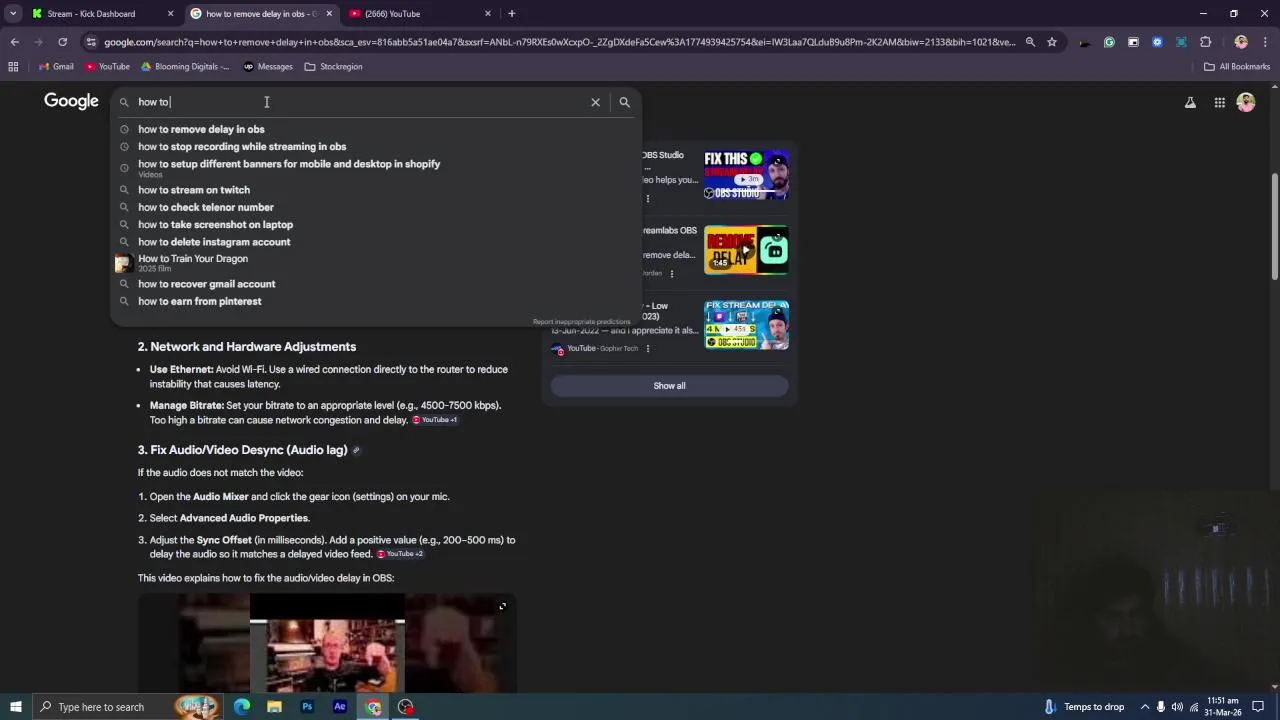
Task: Click the YouTube +1 source chip
Action: click(x=435, y=420)
